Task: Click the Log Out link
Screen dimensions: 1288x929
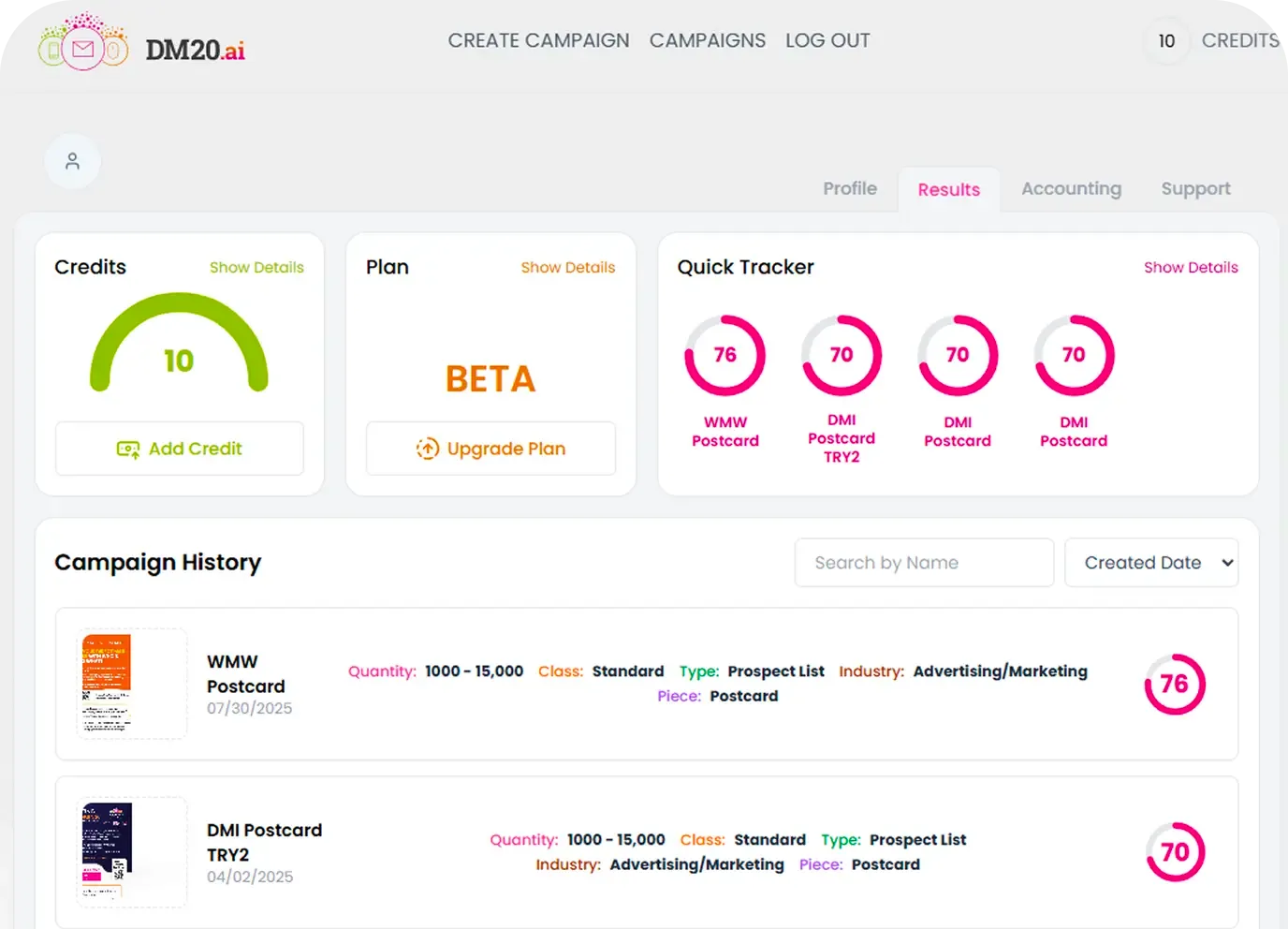Action: (x=827, y=41)
